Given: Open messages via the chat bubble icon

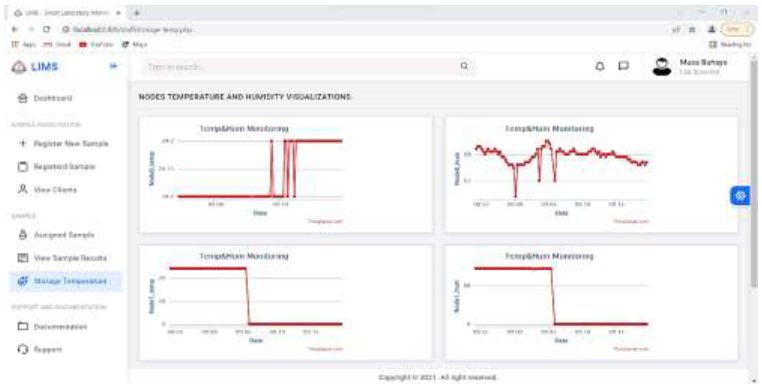Looking at the screenshot, I should (x=623, y=66).
